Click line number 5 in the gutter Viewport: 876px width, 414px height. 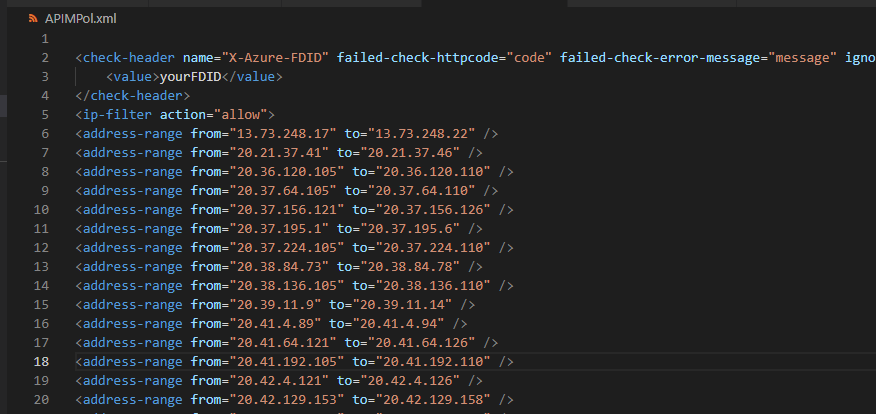(x=45, y=115)
